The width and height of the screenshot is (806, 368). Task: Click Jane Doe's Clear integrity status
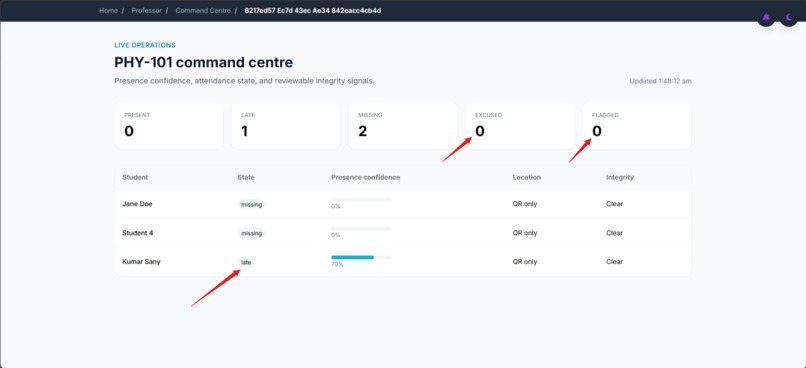click(x=614, y=204)
